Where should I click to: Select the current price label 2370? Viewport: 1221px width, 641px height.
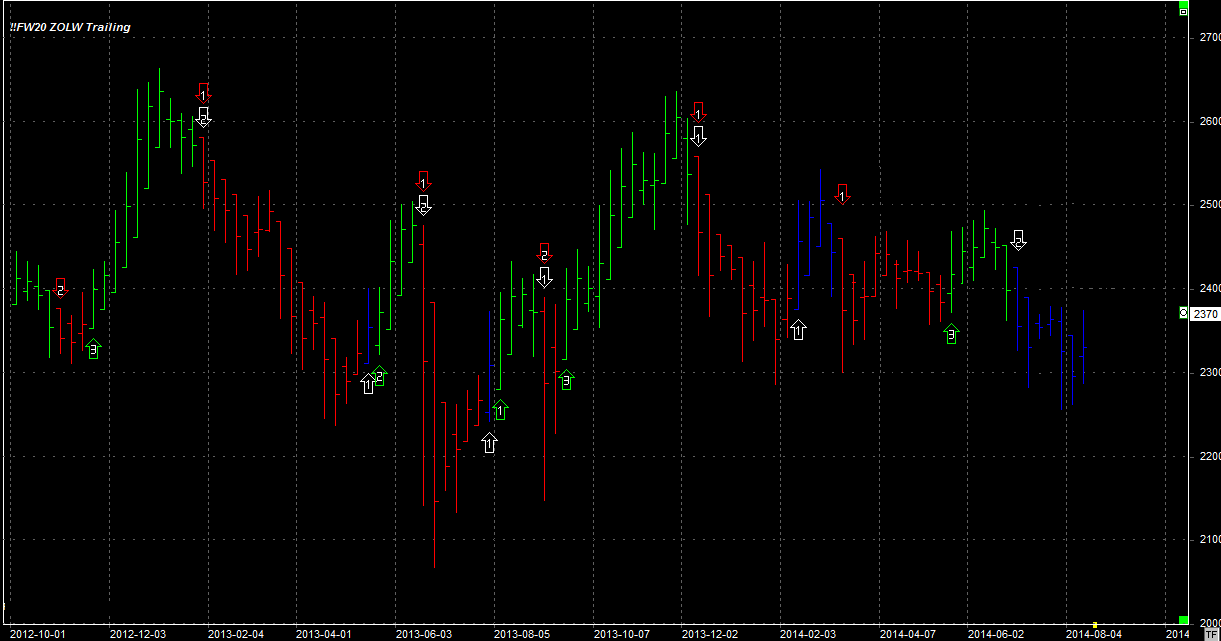1206,314
